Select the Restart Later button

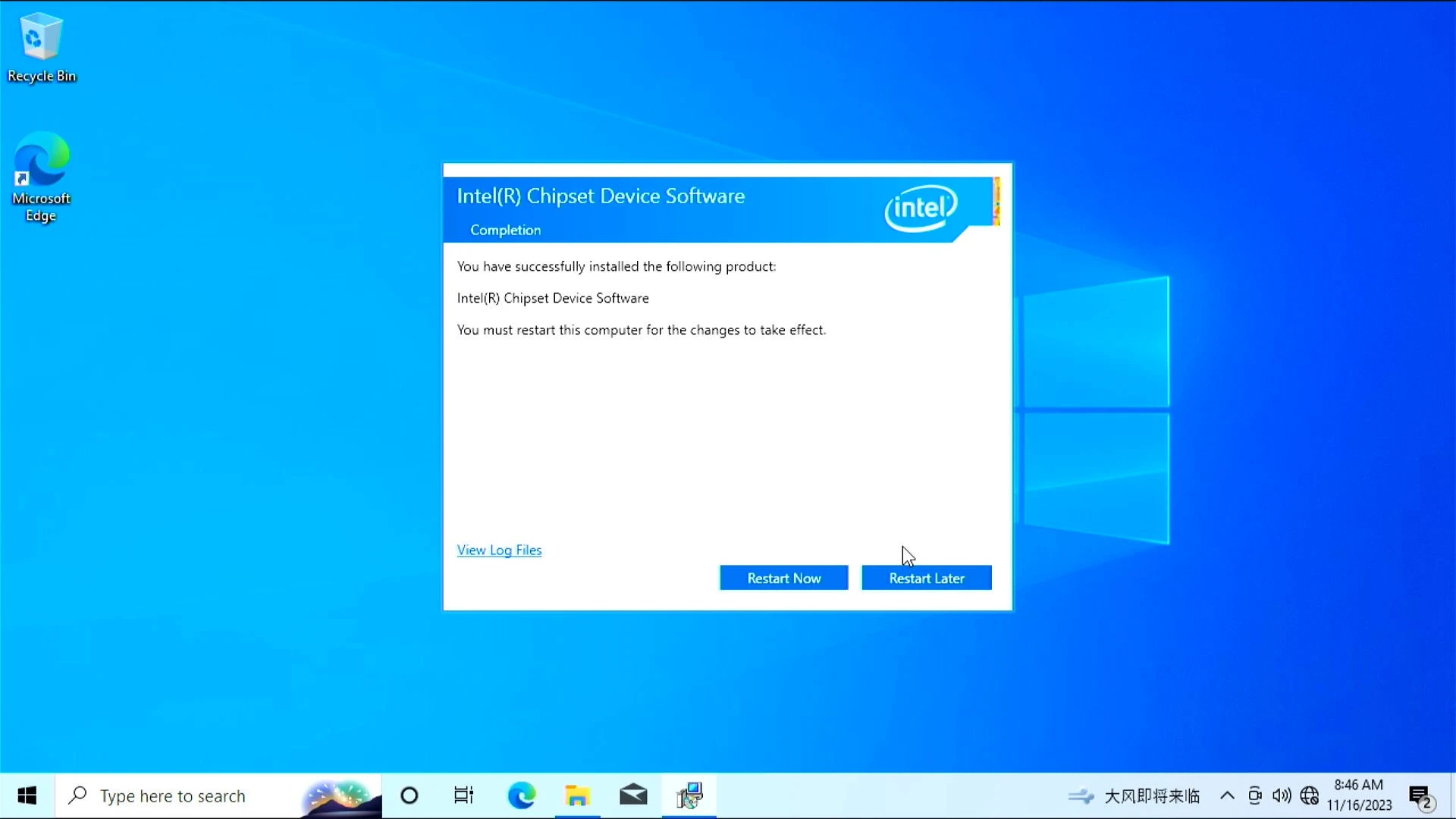click(926, 578)
